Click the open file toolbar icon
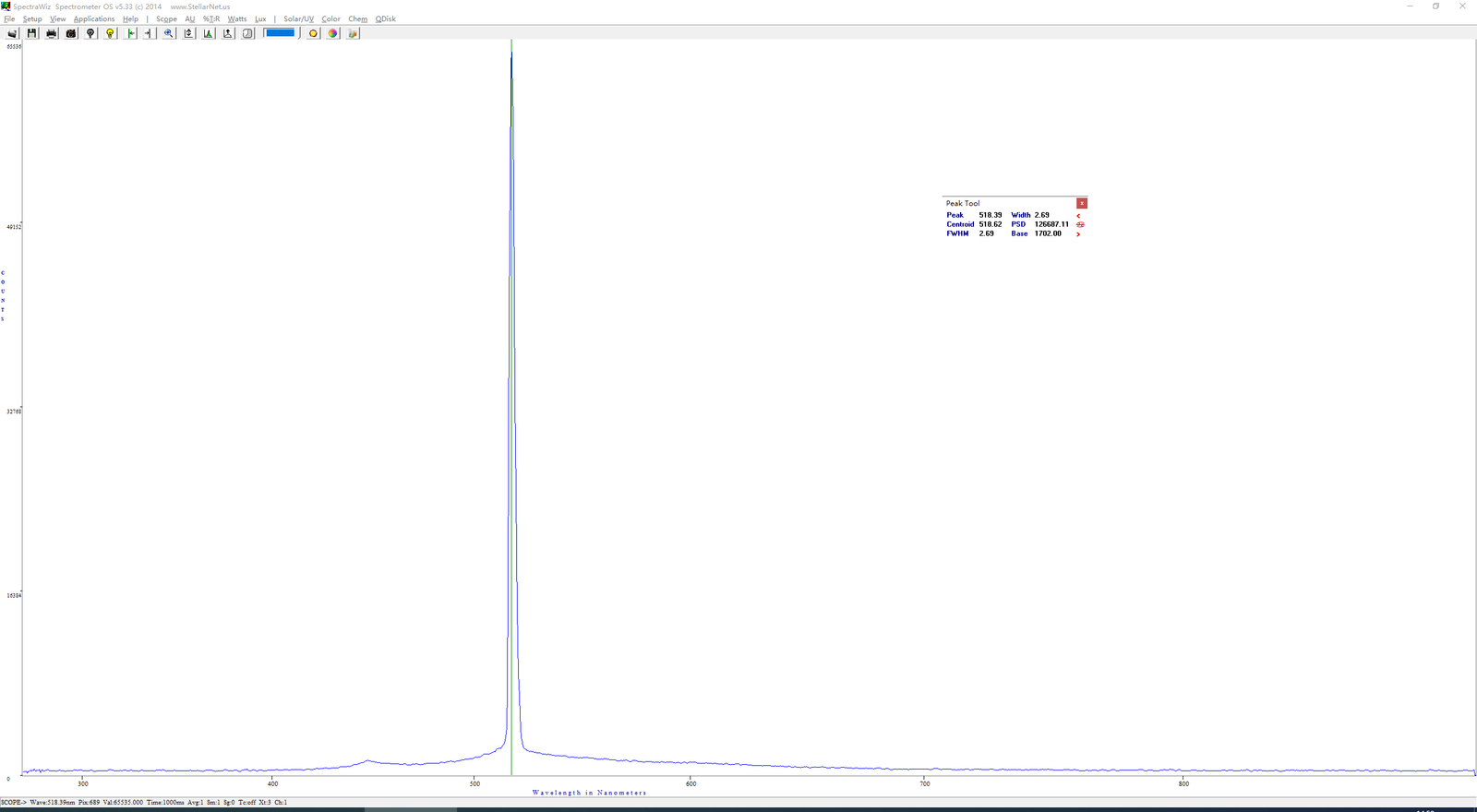Screen dimensions: 1477x812 pos(12,33)
